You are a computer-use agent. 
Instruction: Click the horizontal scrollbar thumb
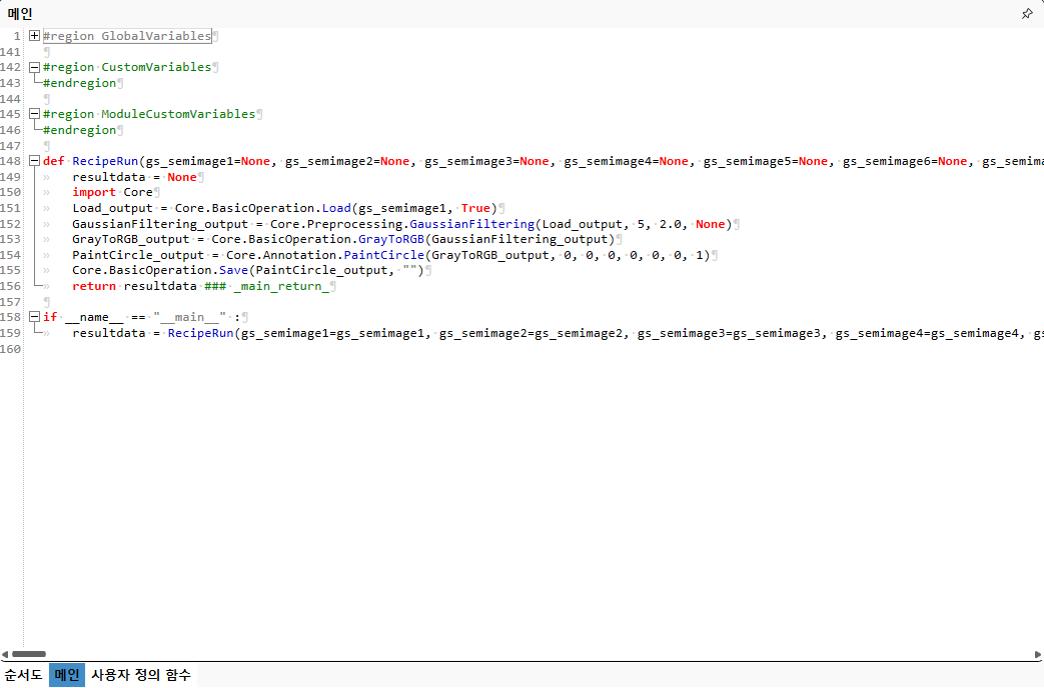tap(29, 654)
